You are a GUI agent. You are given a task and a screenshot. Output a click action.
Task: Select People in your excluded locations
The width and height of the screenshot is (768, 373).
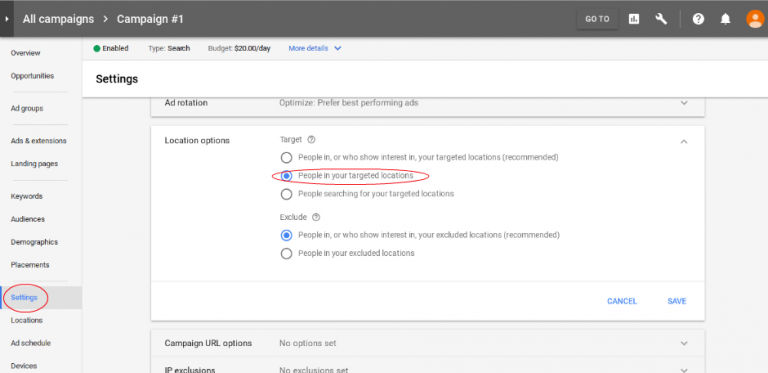(x=287, y=253)
